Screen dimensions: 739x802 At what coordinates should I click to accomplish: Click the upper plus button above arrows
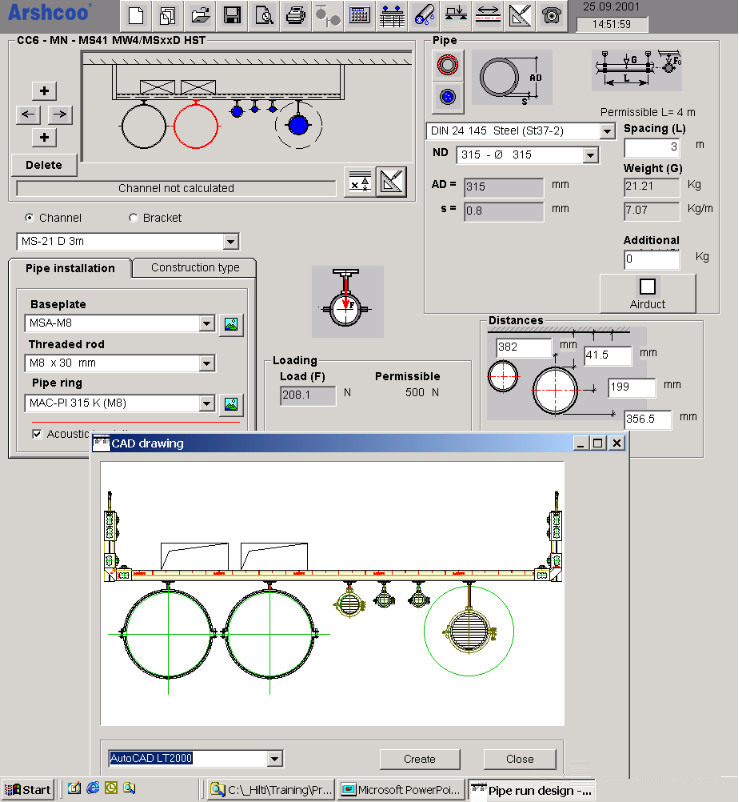coord(44,91)
